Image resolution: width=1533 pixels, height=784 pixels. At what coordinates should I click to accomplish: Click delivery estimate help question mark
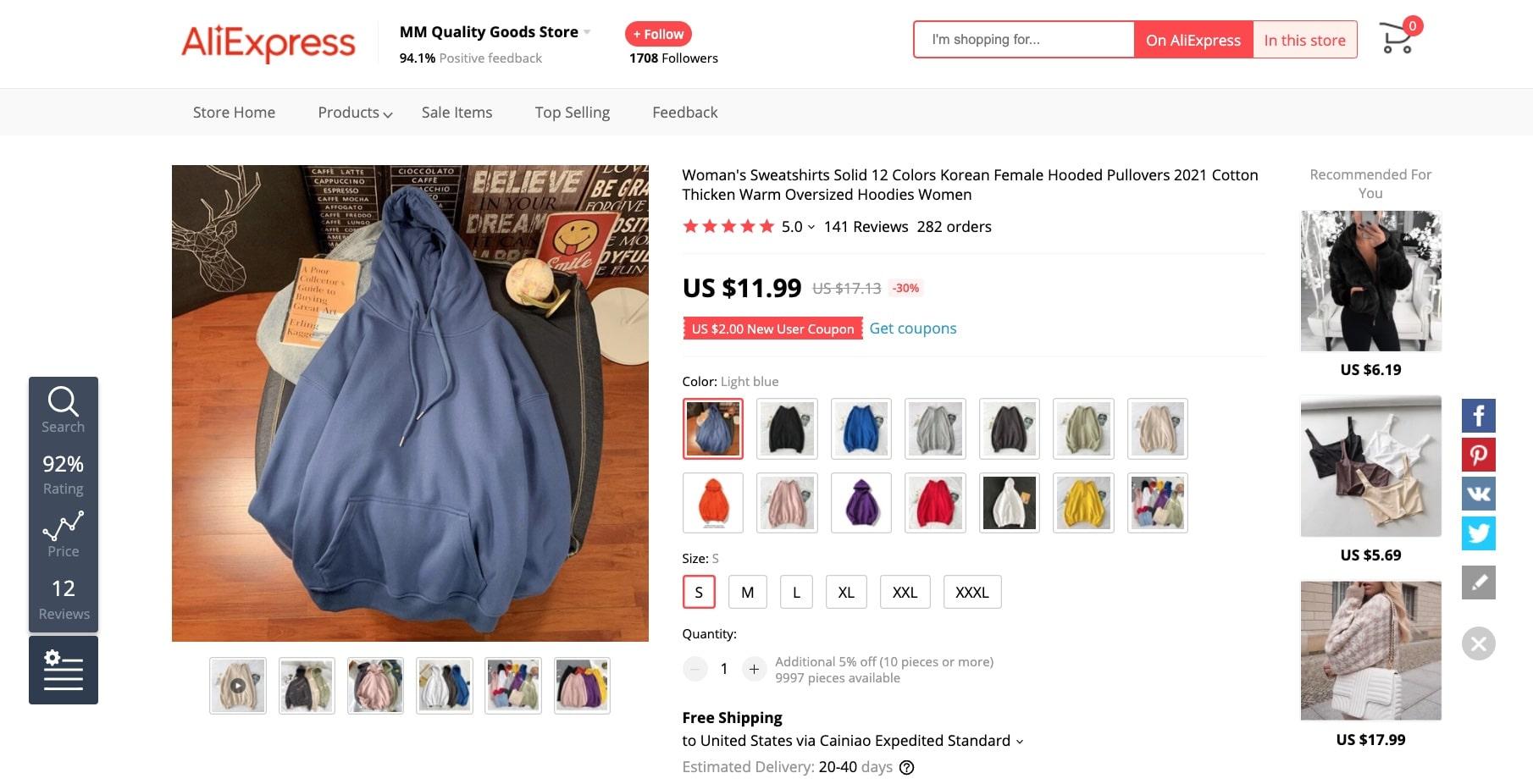click(x=906, y=767)
